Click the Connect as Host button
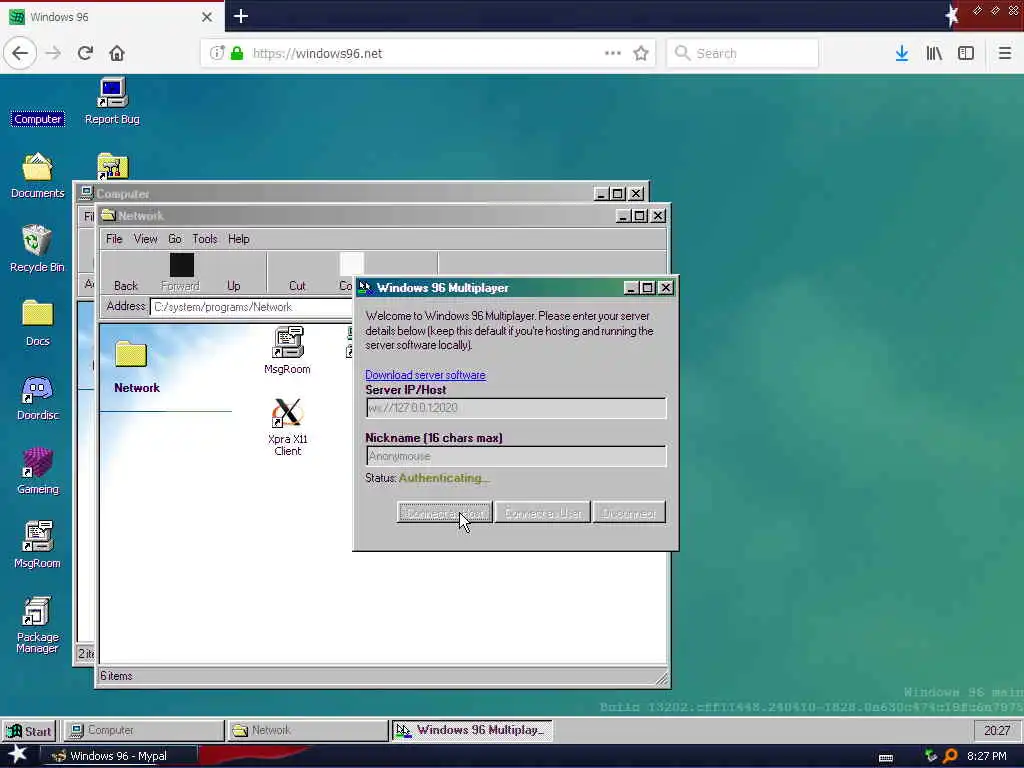Viewport: 1024px width, 768px height. pos(444,513)
